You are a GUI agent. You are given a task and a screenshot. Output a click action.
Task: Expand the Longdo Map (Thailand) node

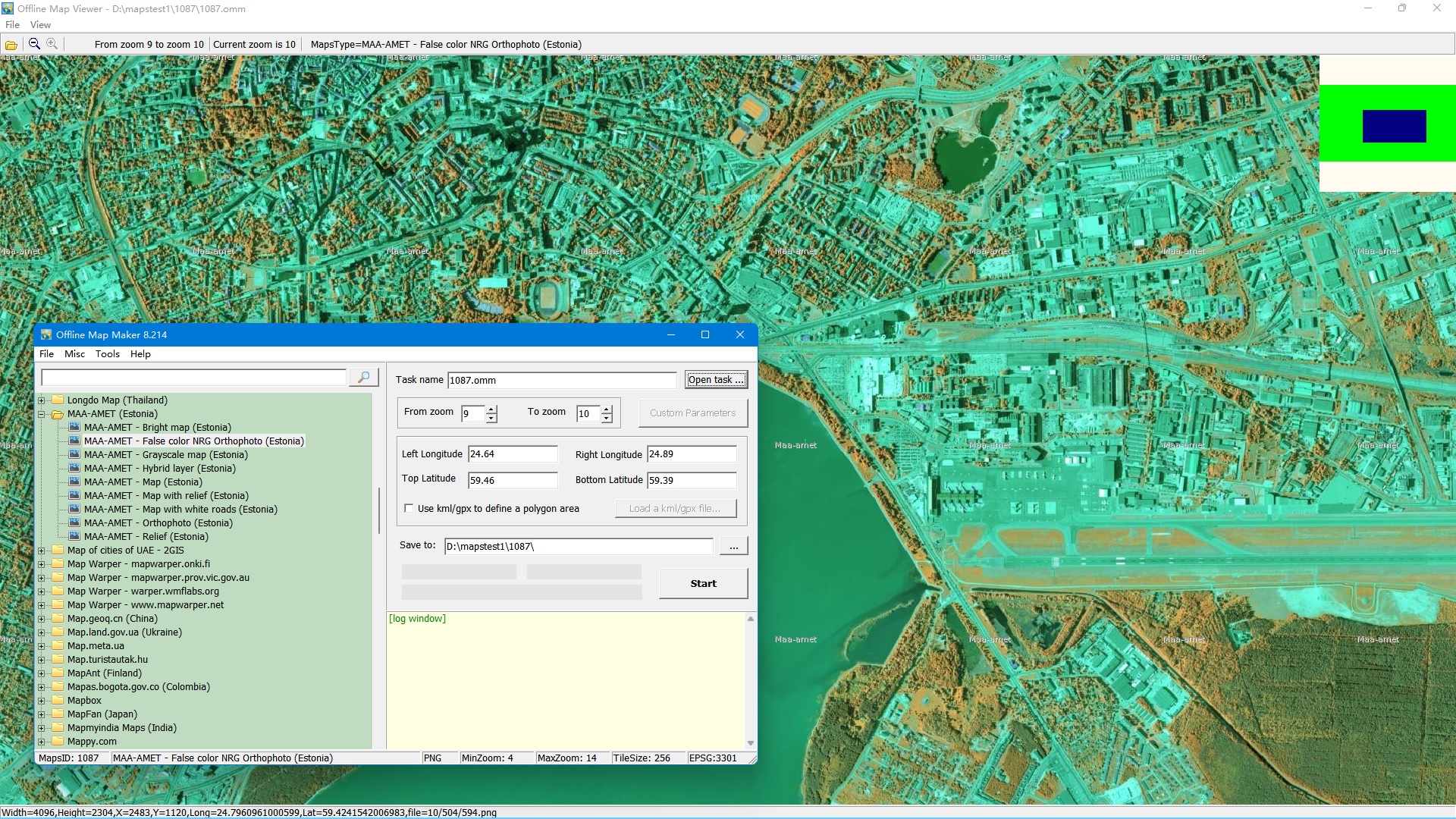tap(42, 400)
